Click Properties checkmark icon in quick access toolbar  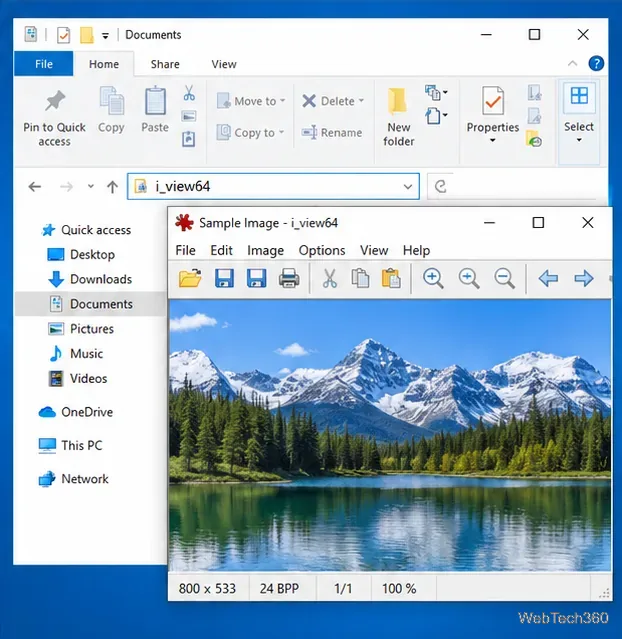(x=63, y=35)
